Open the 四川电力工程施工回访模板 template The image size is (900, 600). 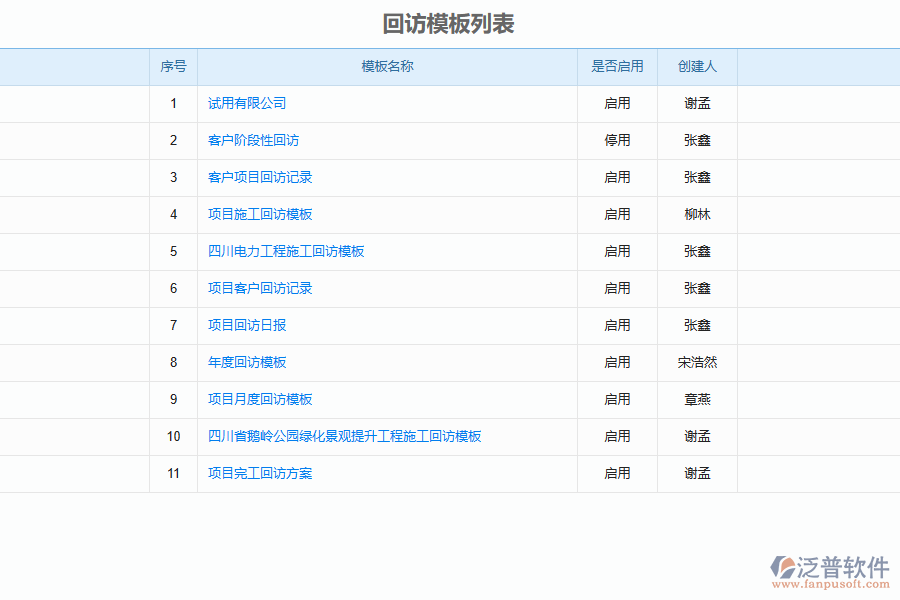[285, 251]
